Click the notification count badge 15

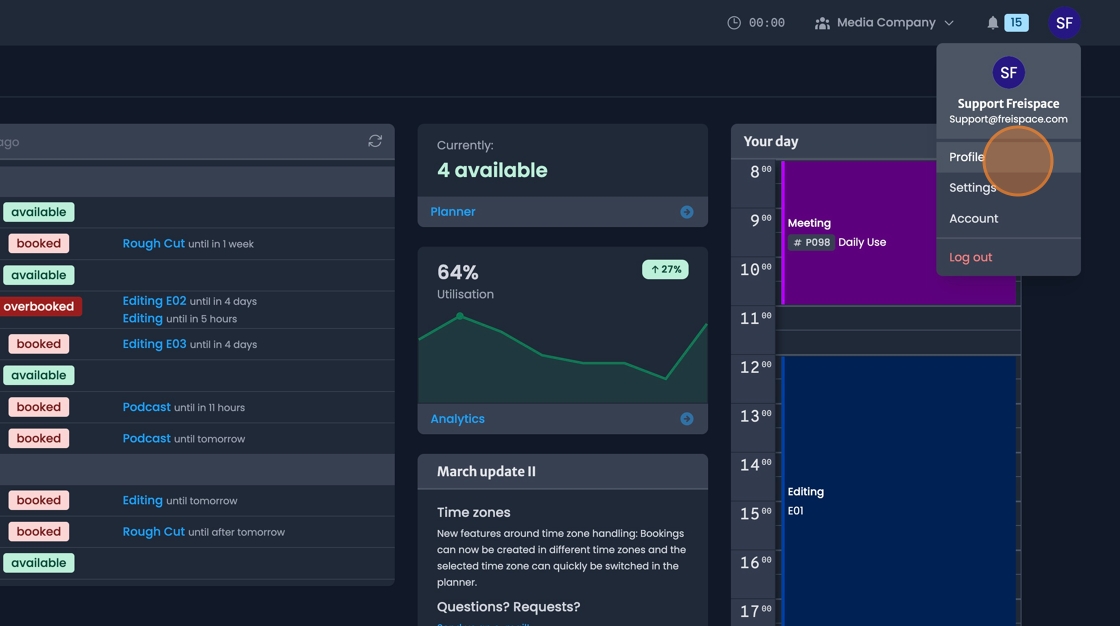(1016, 23)
